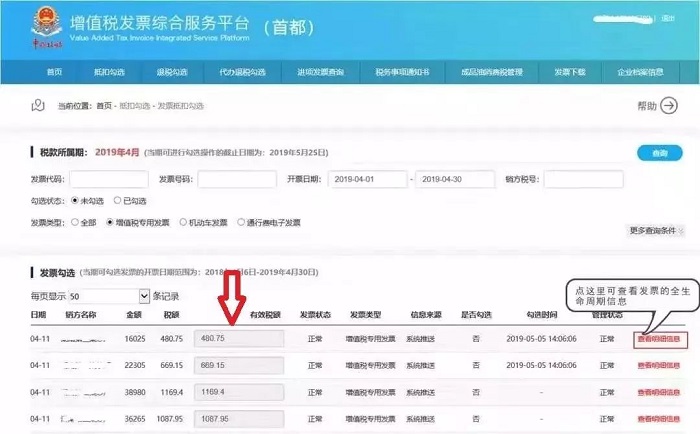
Task: Open the 退税勾选 menu
Action: pyautogui.click(x=172, y=72)
